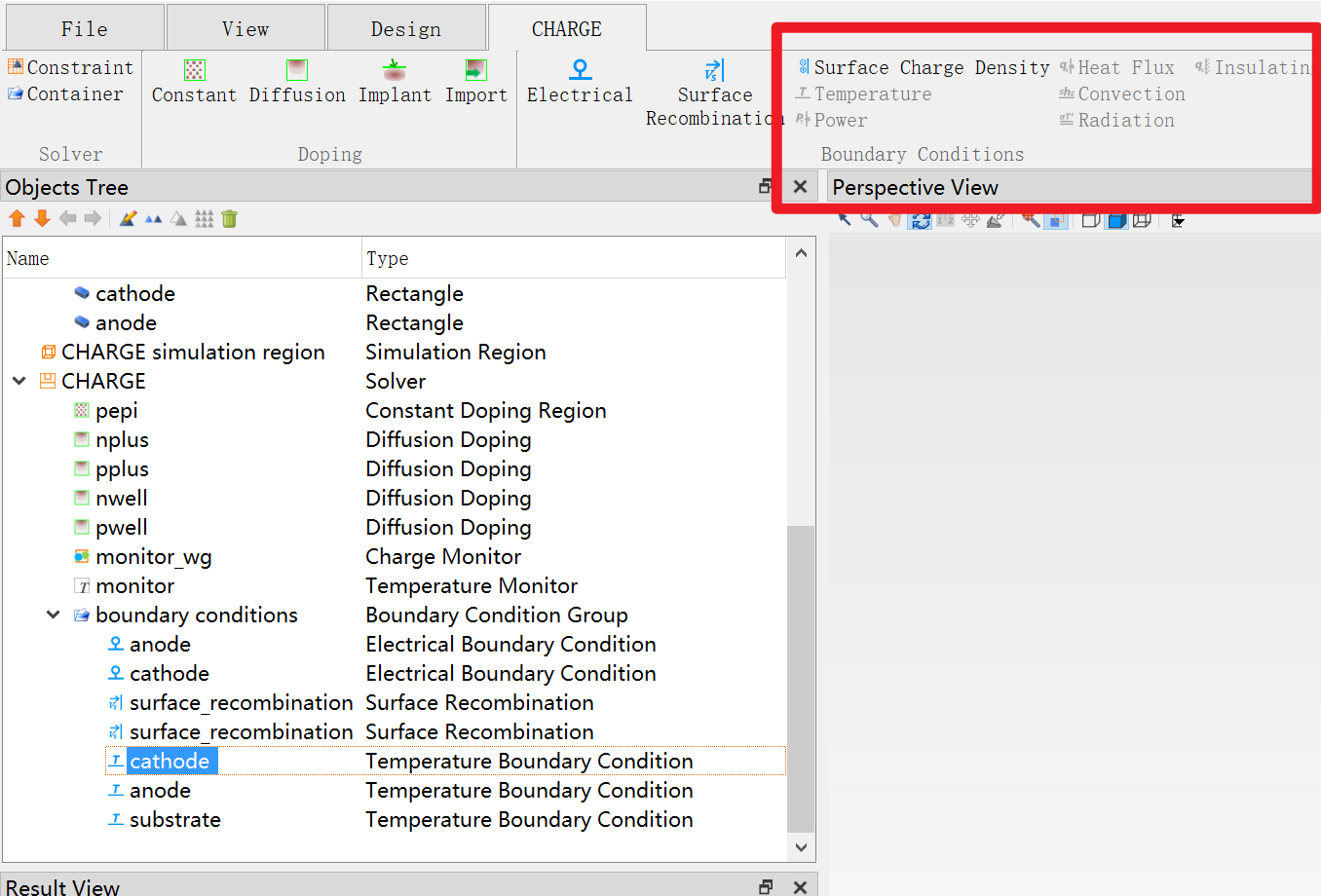Viewport: 1321px width, 896px height.
Task: Select the boundary conditions group row
Action: tap(394, 615)
